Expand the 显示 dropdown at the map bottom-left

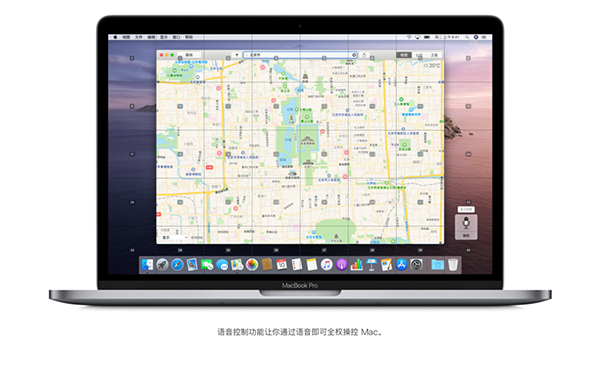tap(175, 238)
